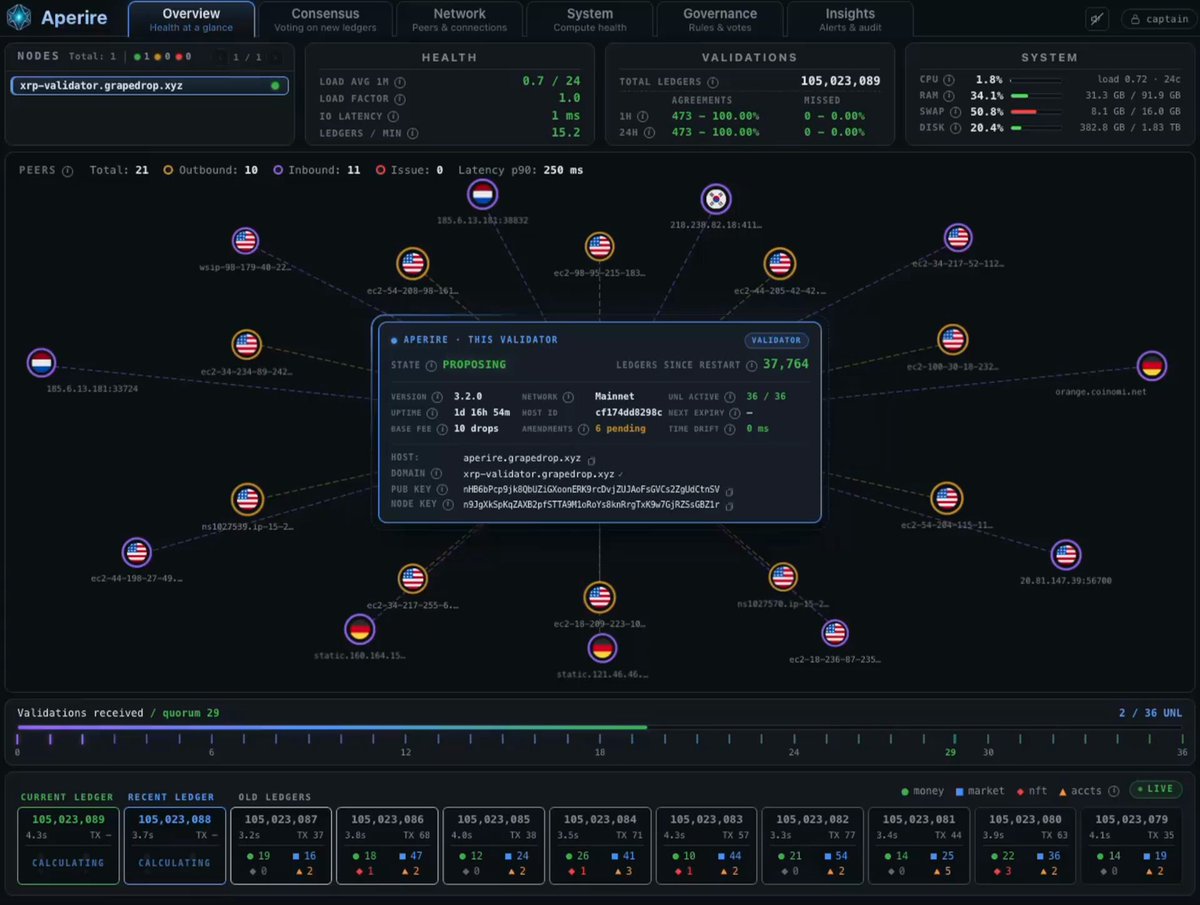Select South Korea peer 218.238.82.18

tap(716, 199)
